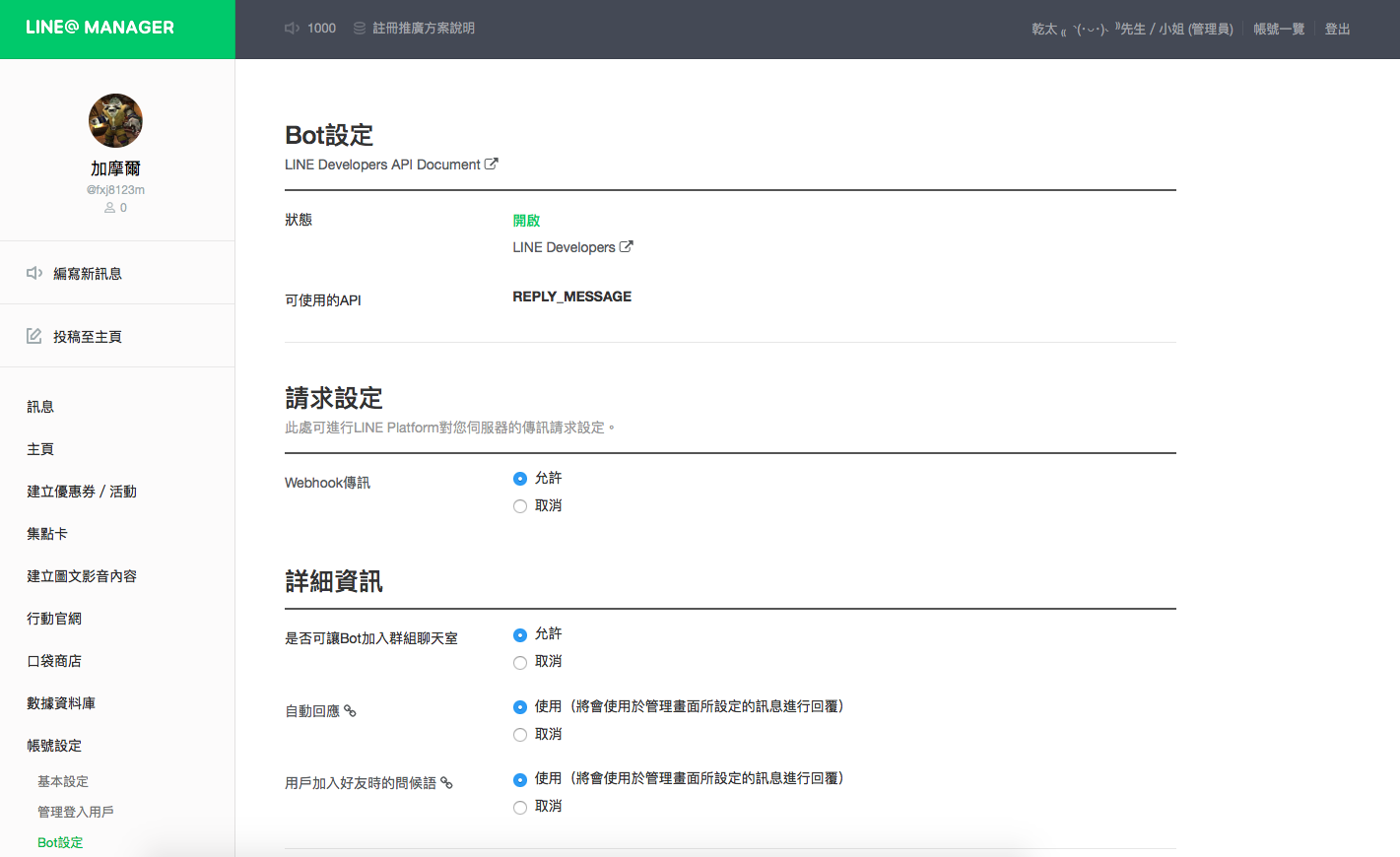Click link icon beside 用戶加入好友時的問候語
Screen dimensions: 1400x857
point(446,783)
